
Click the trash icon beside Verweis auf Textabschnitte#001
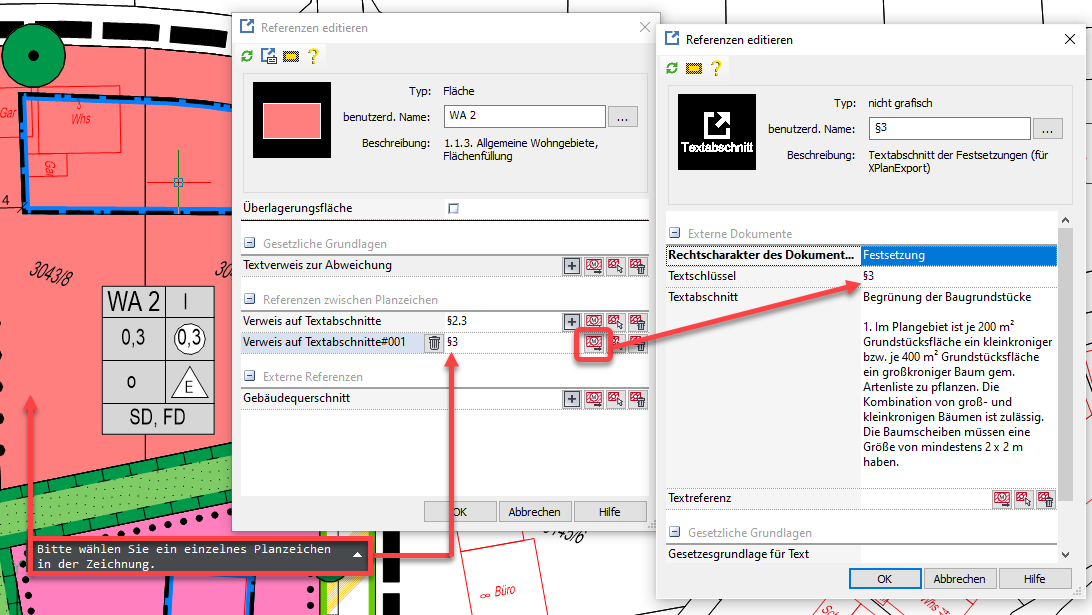(434, 343)
